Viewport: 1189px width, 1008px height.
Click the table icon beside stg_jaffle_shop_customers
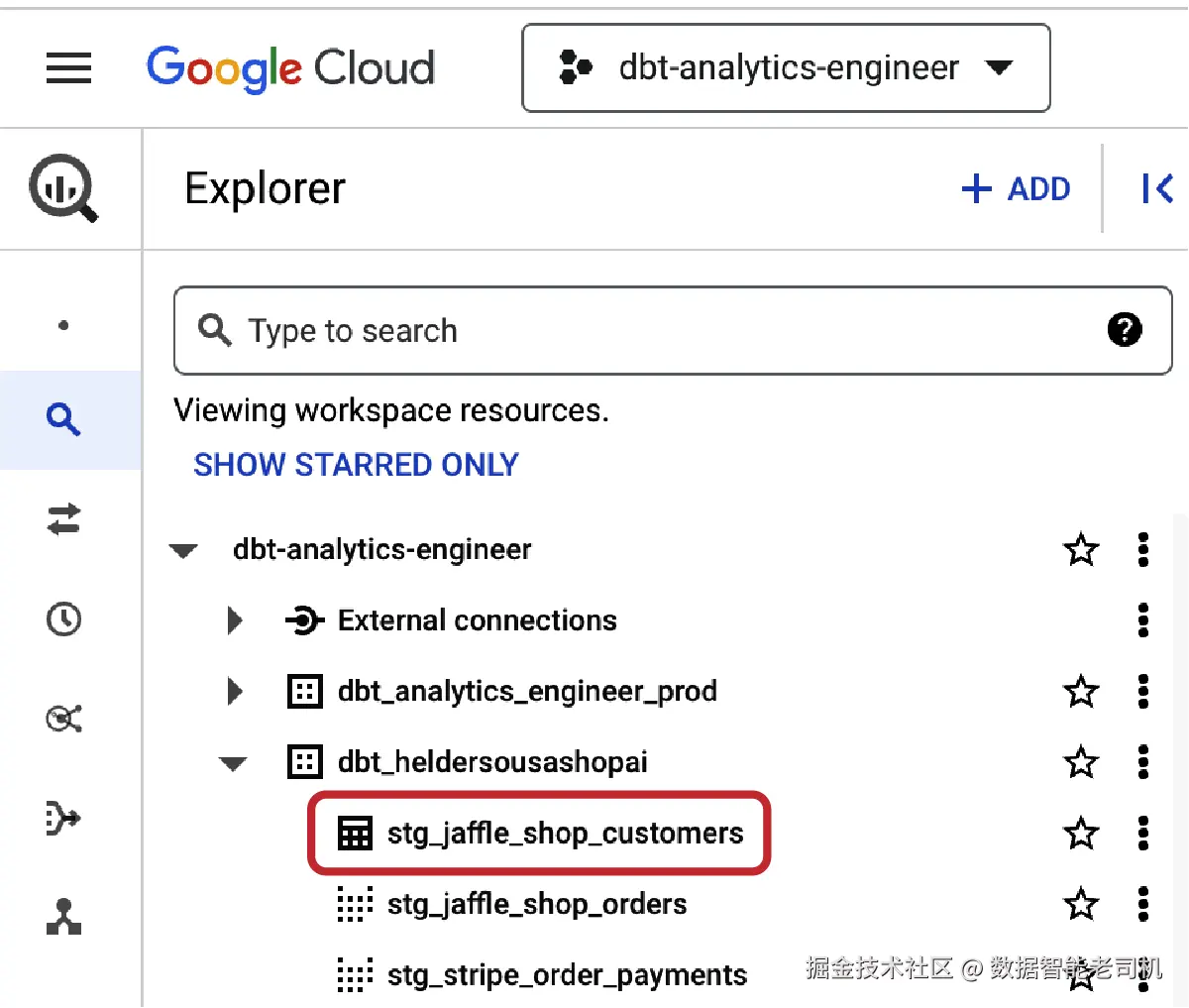pos(355,834)
